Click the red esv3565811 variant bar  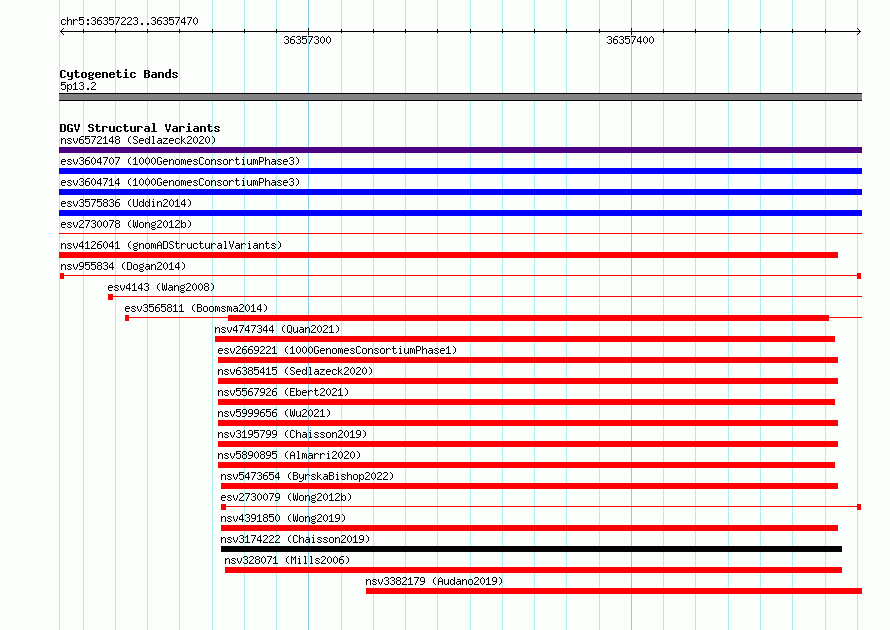[x=528, y=318]
